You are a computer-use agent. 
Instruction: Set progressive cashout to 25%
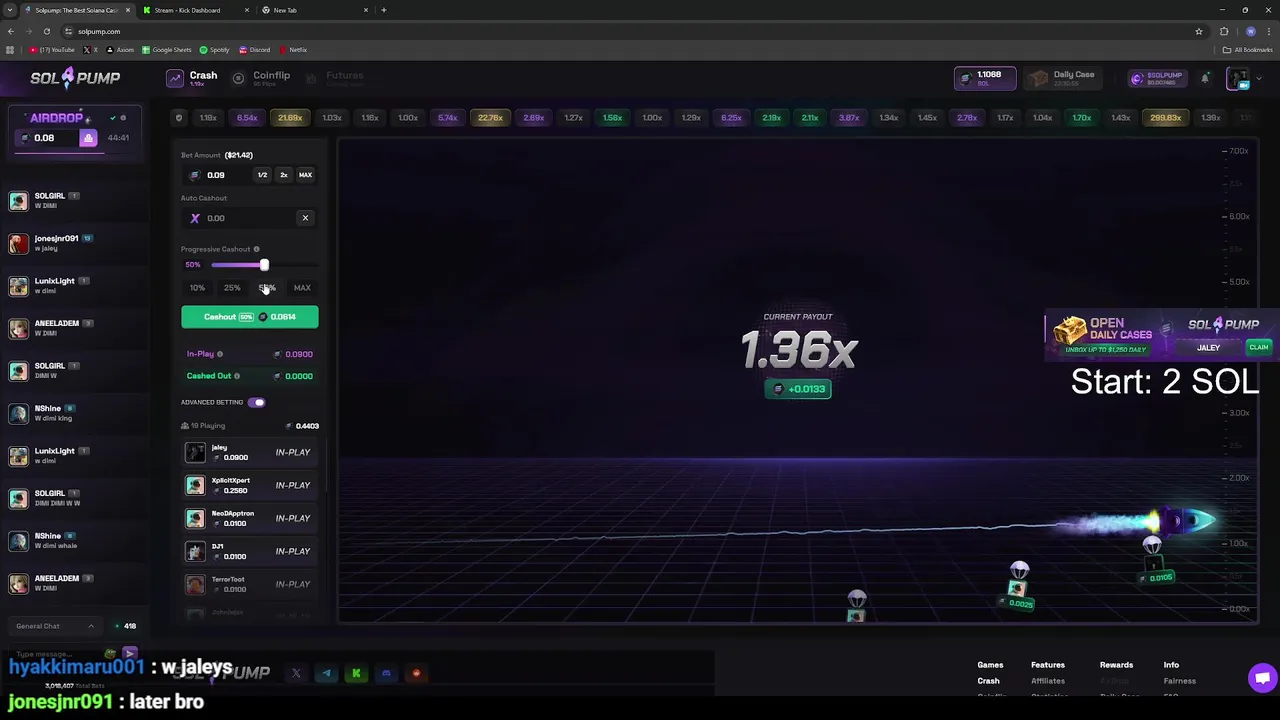(232, 288)
